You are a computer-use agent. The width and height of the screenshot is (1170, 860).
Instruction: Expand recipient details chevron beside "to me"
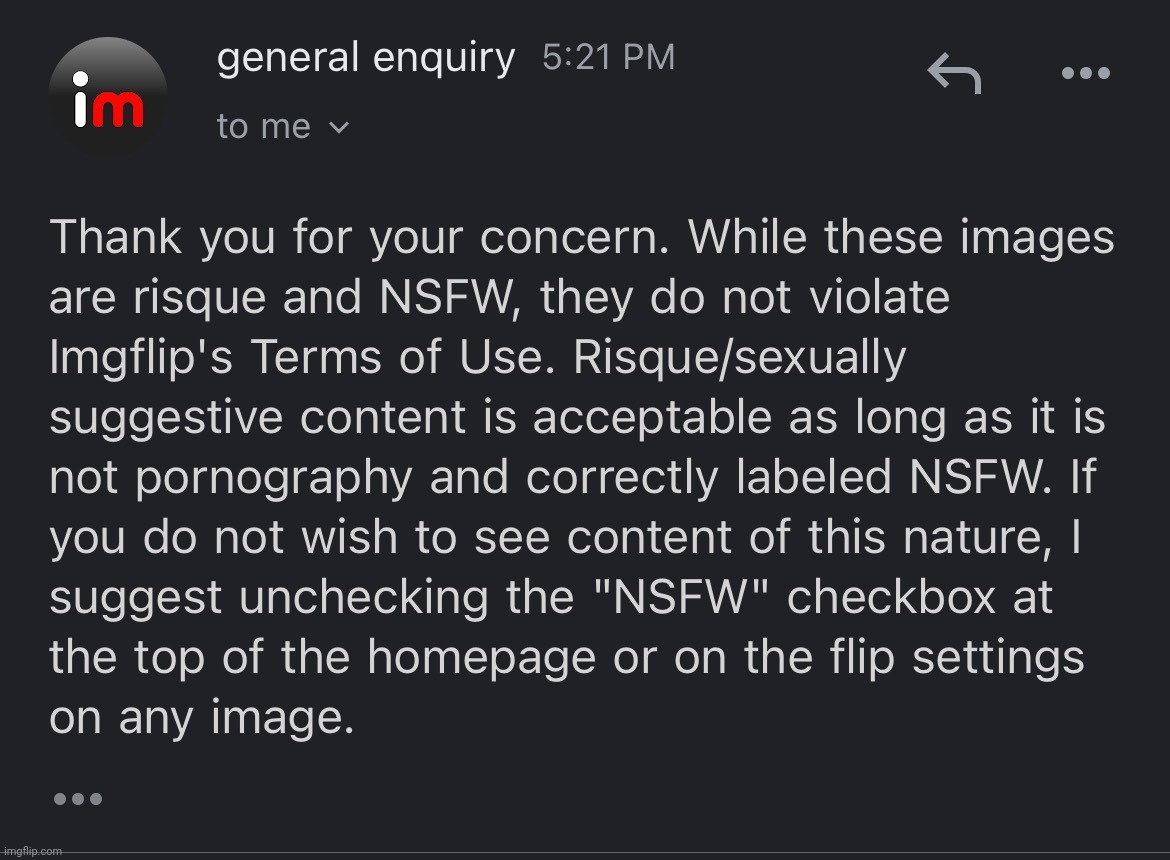(339, 128)
